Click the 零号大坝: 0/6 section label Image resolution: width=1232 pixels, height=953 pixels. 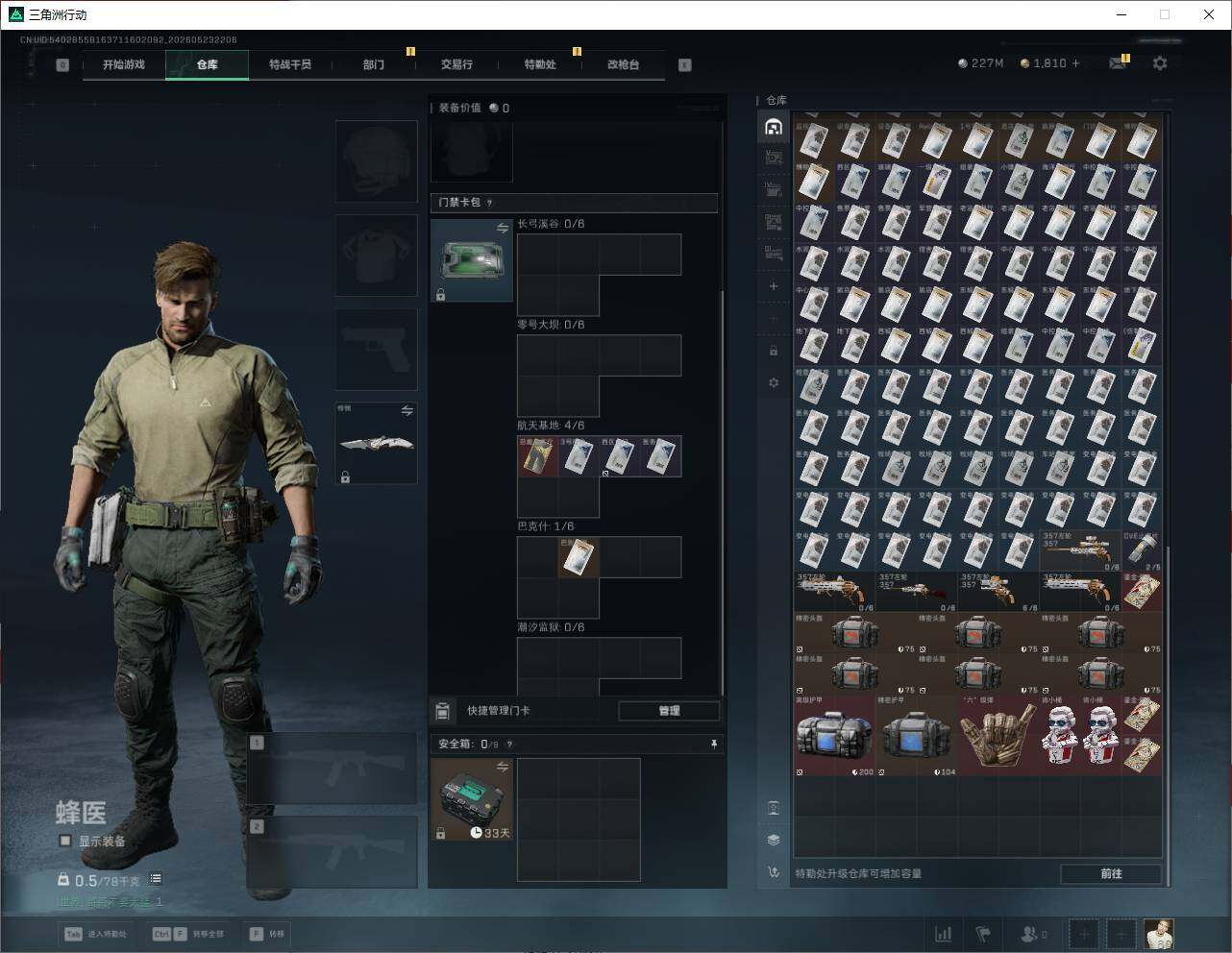[551, 325]
